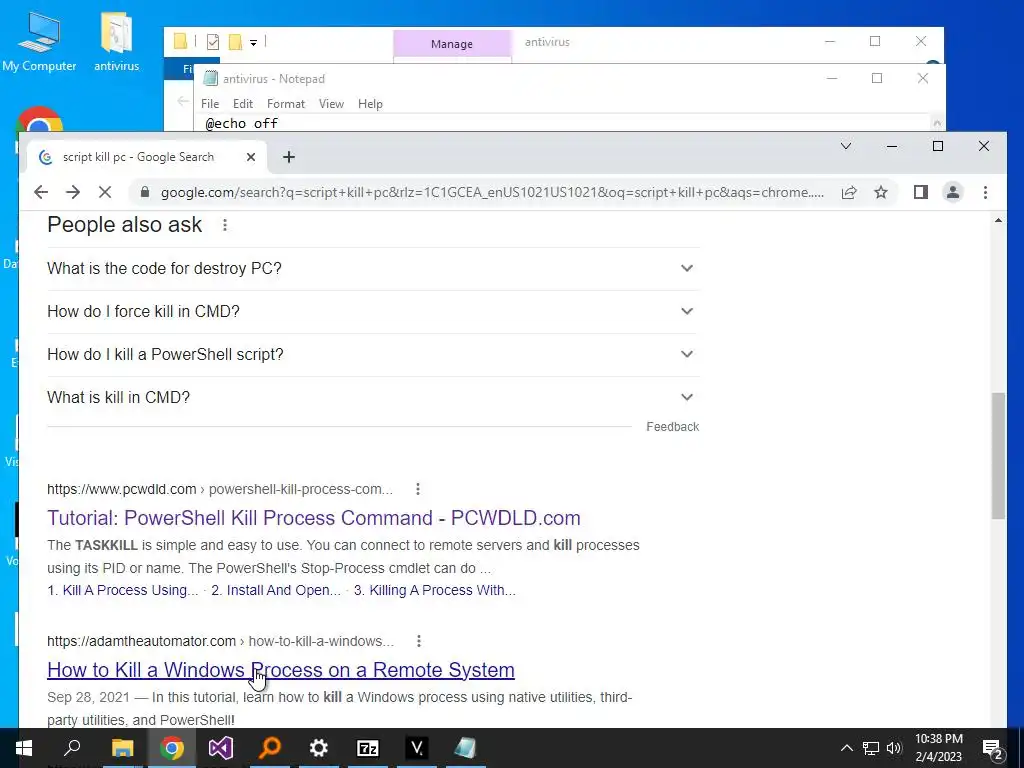Open Explorer quick access toolbar dropdown
Viewport: 1024px width, 768px height.
pos(253,42)
